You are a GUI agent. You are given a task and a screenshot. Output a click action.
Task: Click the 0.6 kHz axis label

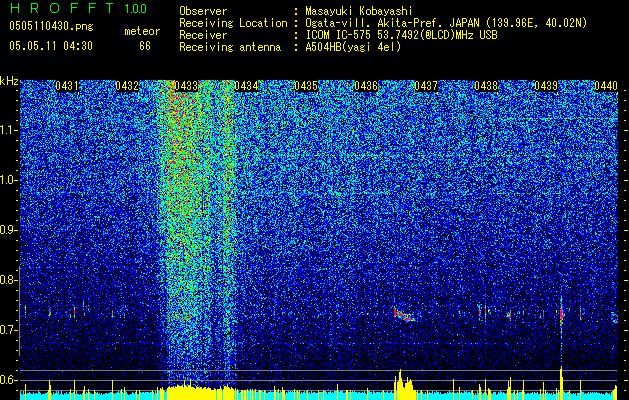coord(8,380)
